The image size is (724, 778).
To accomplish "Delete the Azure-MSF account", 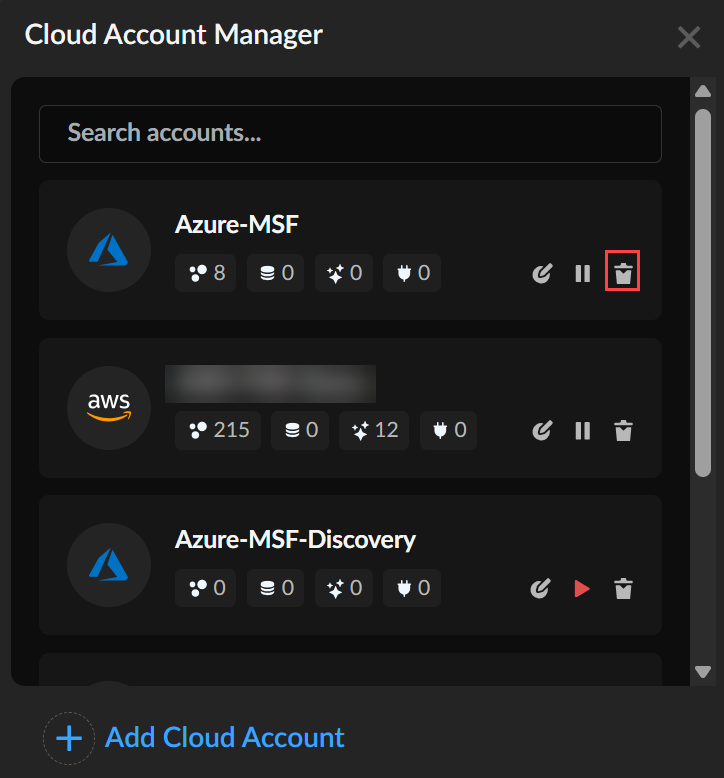I will click(x=623, y=273).
